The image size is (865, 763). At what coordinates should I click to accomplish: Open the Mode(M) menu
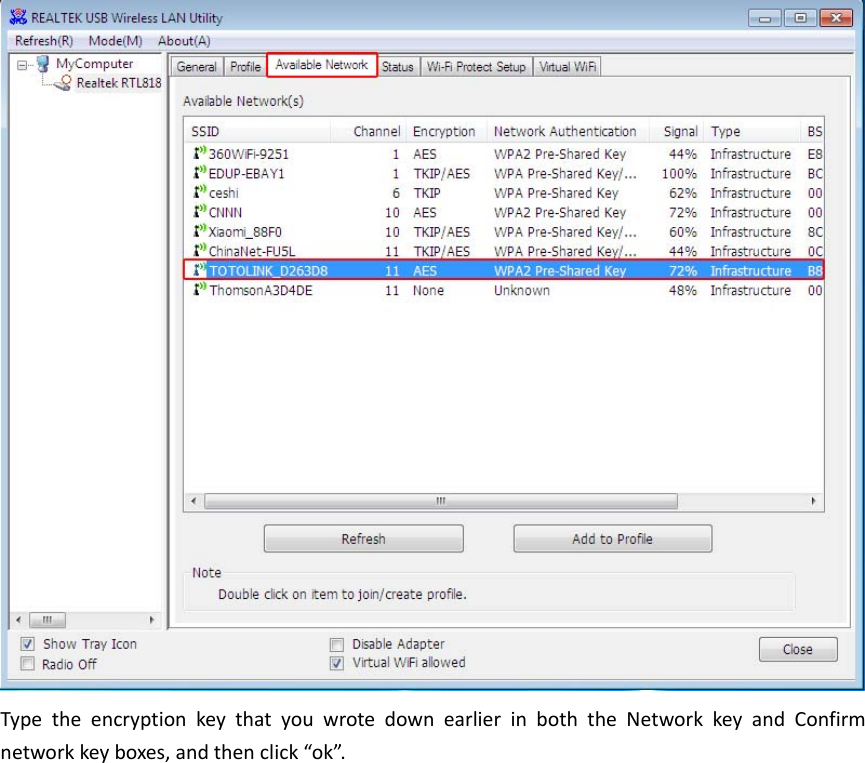point(115,41)
